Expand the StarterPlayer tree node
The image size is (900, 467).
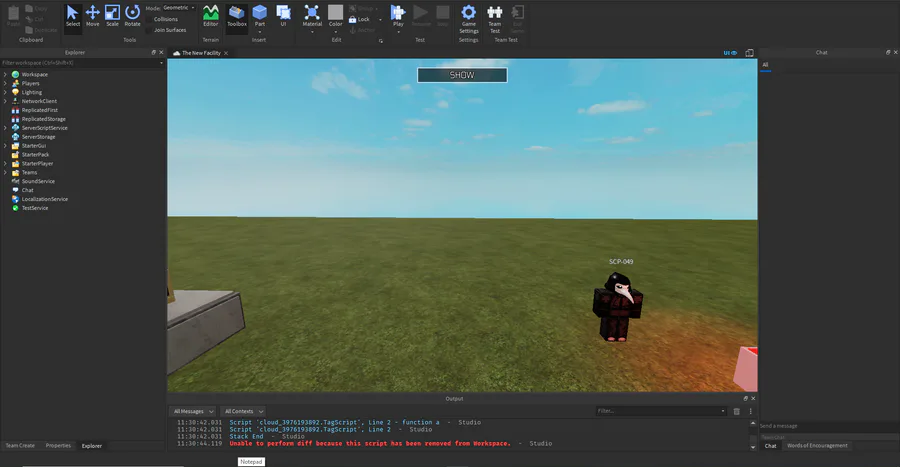[5, 164]
